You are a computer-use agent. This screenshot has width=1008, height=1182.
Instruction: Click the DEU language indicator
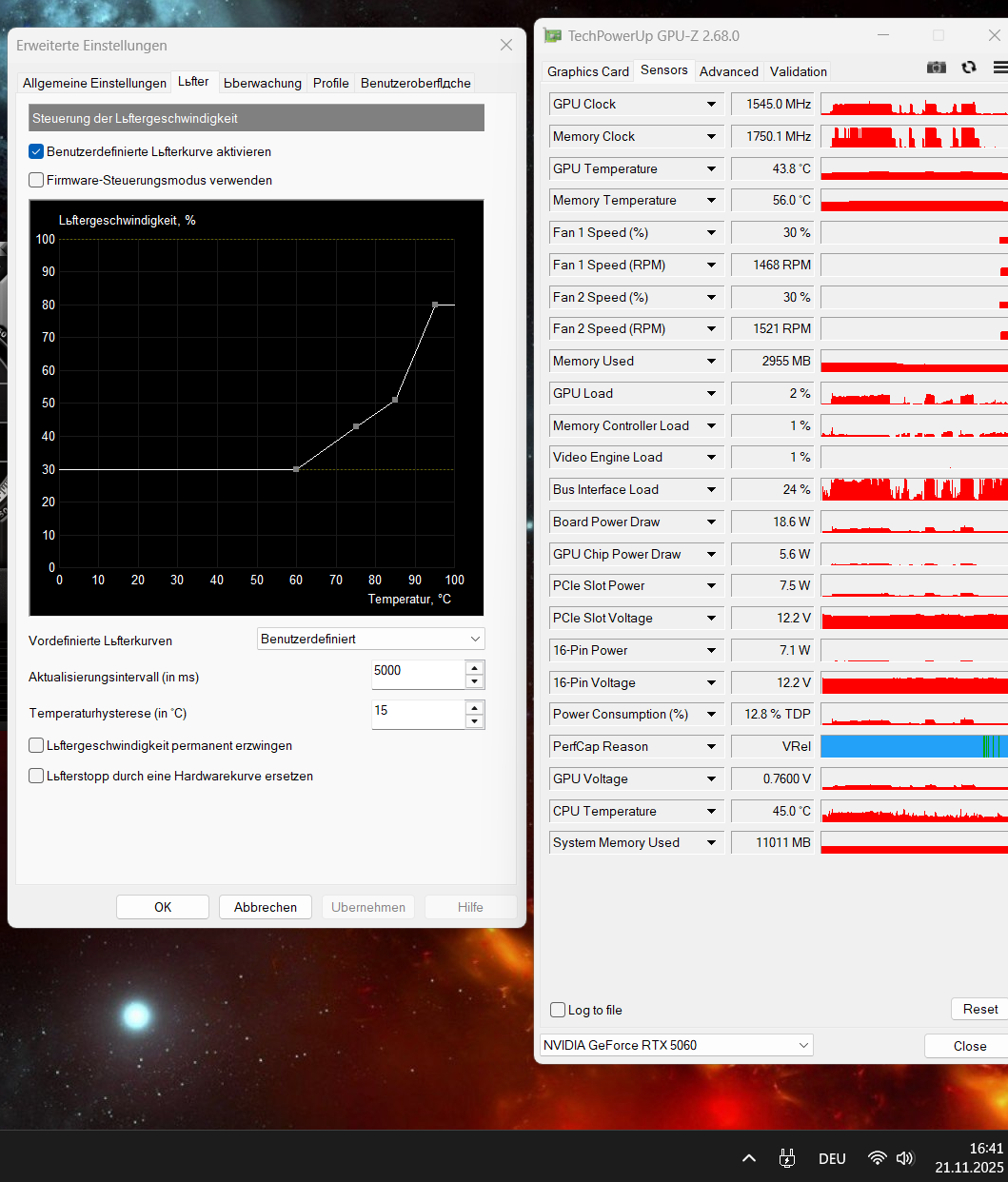click(x=832, y=1158)
